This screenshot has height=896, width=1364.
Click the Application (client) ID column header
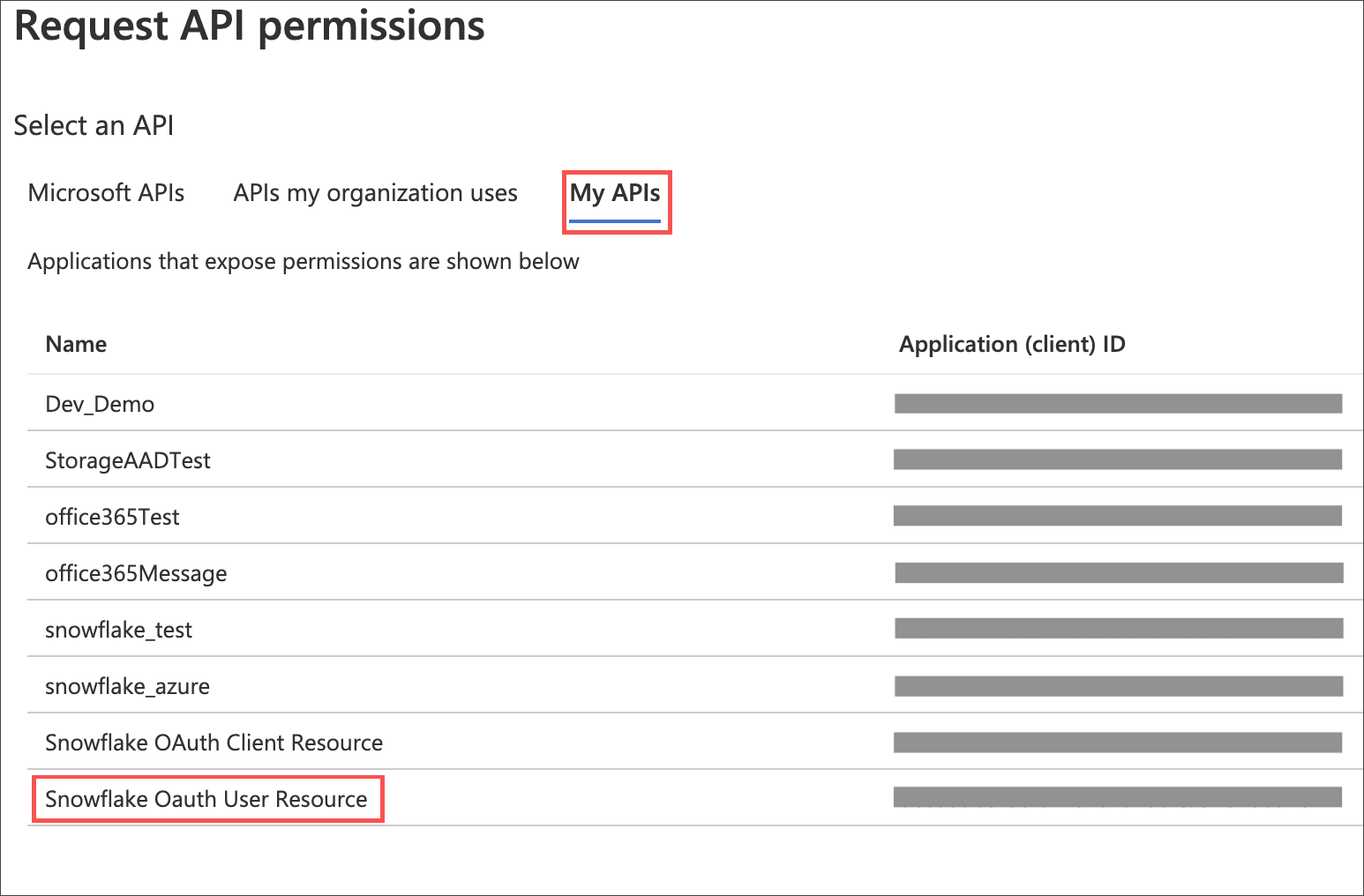(x=1012, y=344)
